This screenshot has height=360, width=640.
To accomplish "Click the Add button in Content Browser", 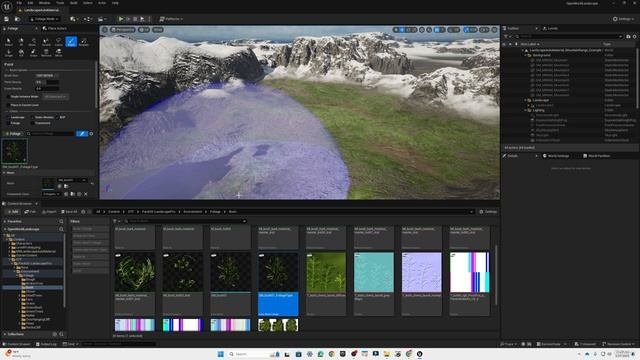I will click(13, 212).
